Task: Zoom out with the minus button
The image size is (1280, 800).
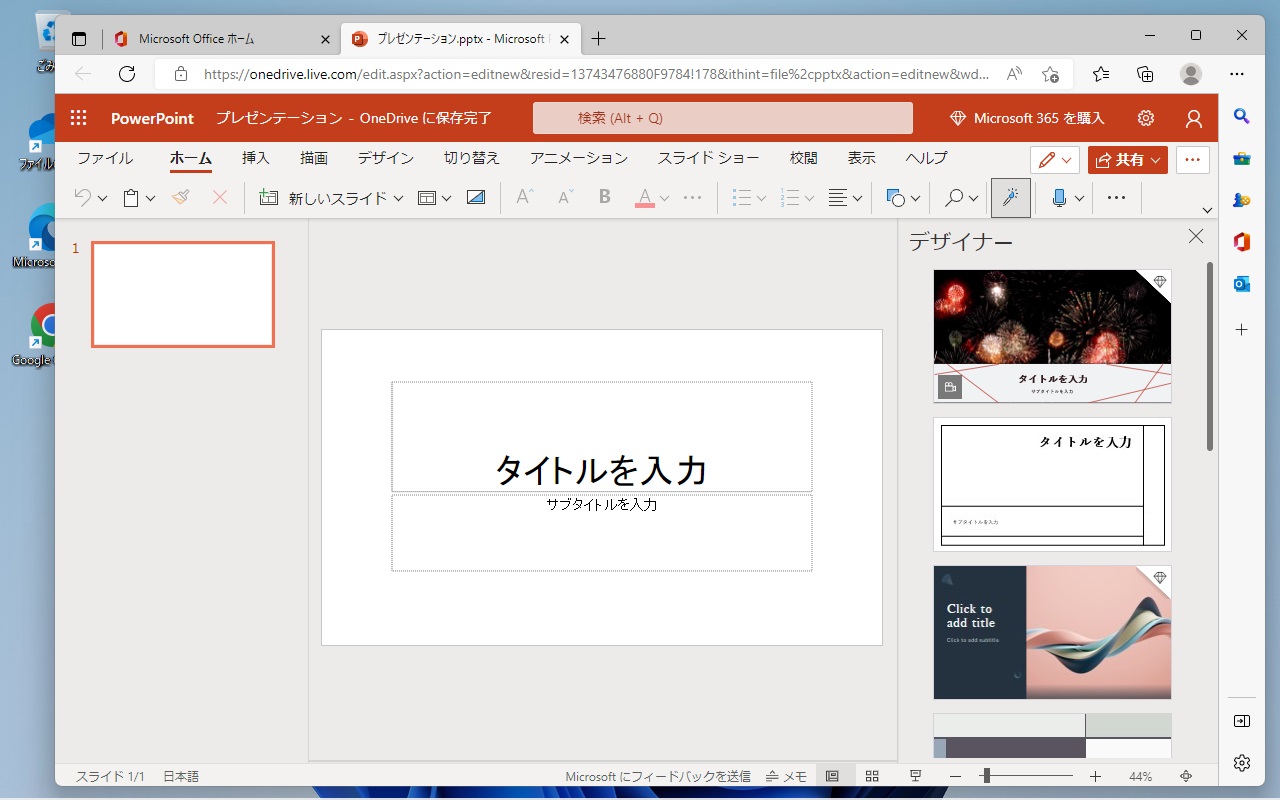Action: (955, 776)
